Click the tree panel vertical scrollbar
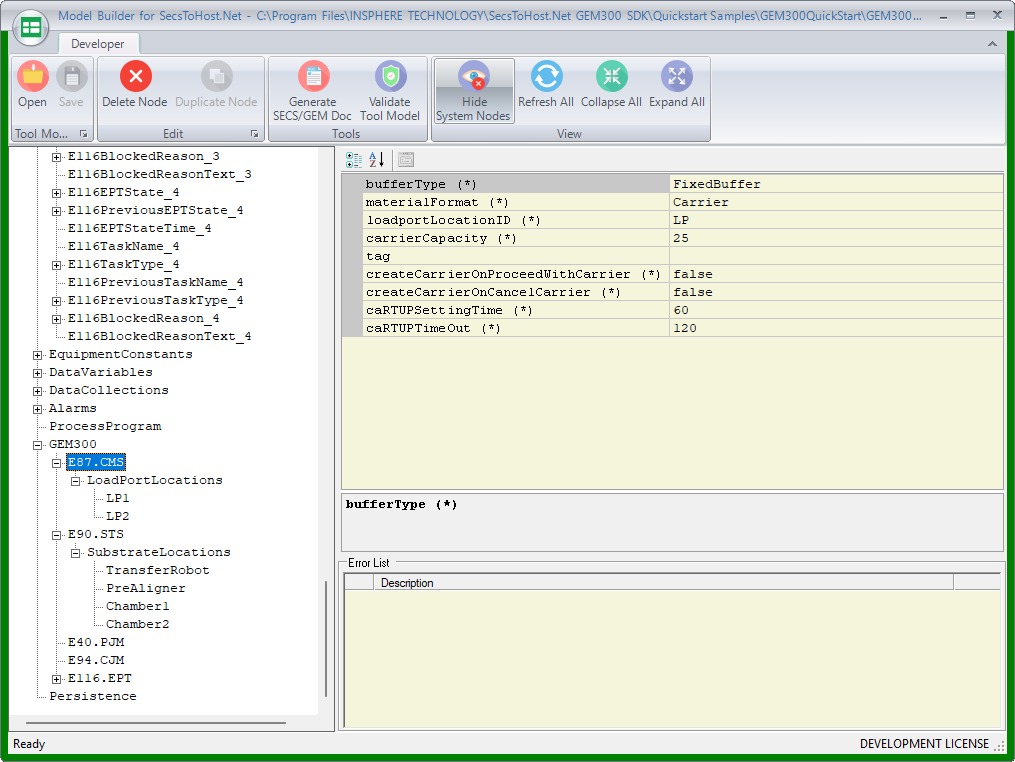Screen dimensions: 1015x762 point(325,638)
